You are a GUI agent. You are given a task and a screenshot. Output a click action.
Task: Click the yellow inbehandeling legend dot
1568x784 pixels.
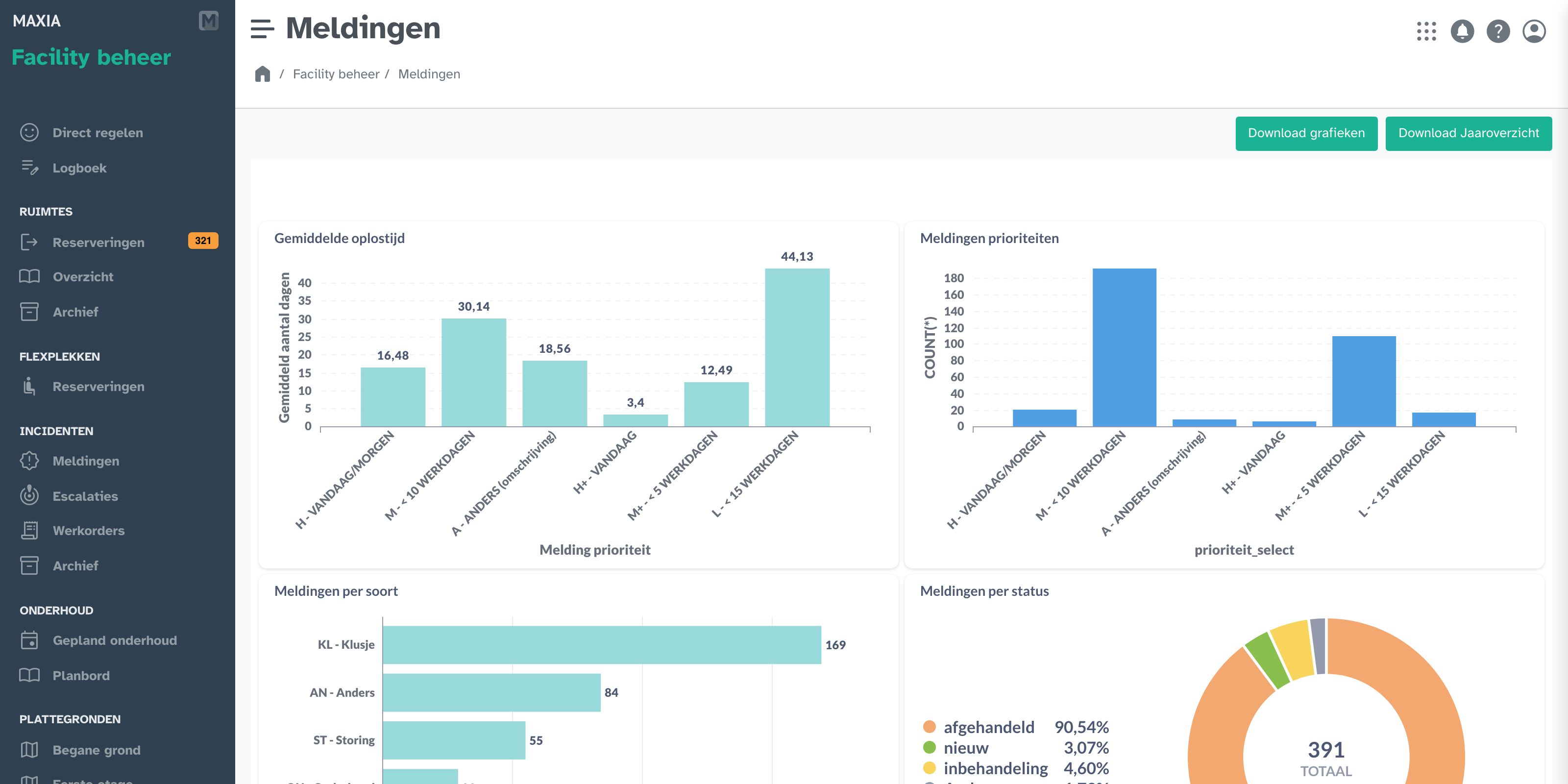tap(930, 768)
